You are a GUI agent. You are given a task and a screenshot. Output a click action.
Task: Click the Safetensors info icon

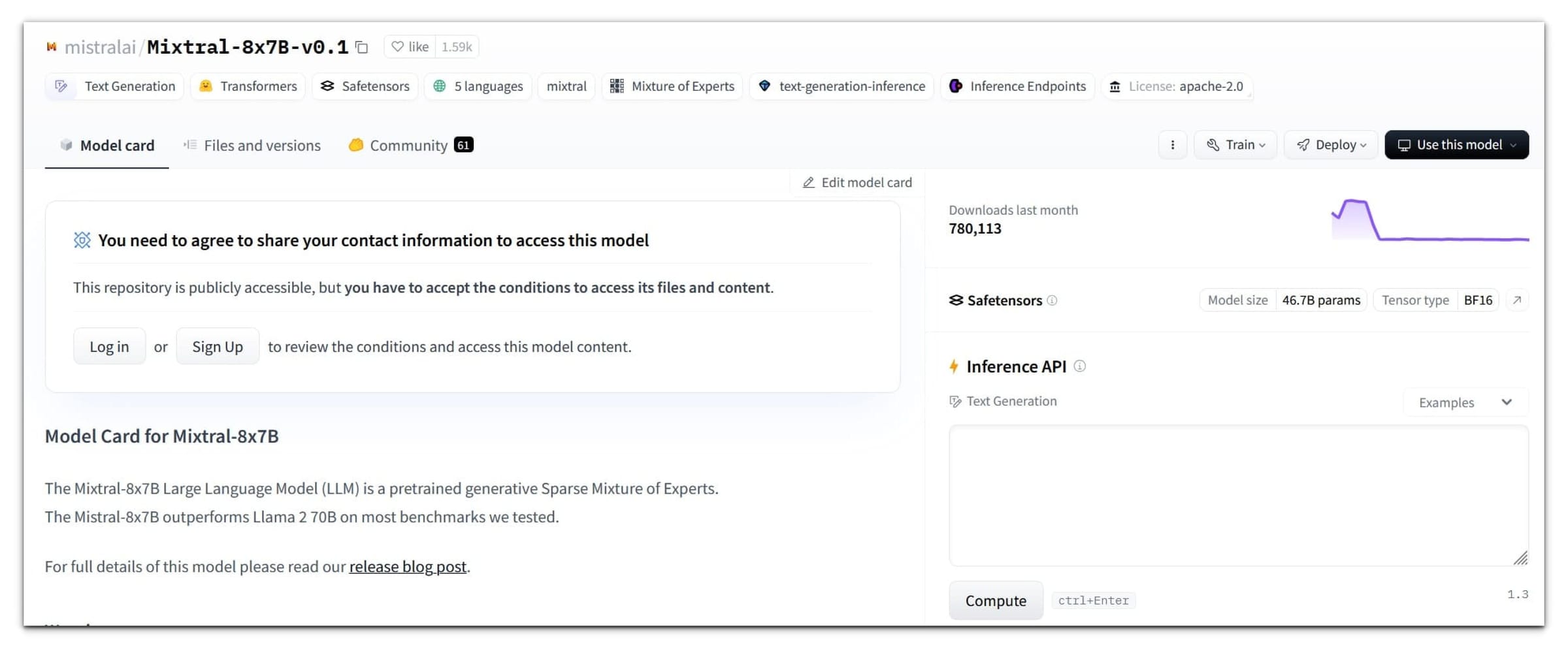pos(1052,300)
